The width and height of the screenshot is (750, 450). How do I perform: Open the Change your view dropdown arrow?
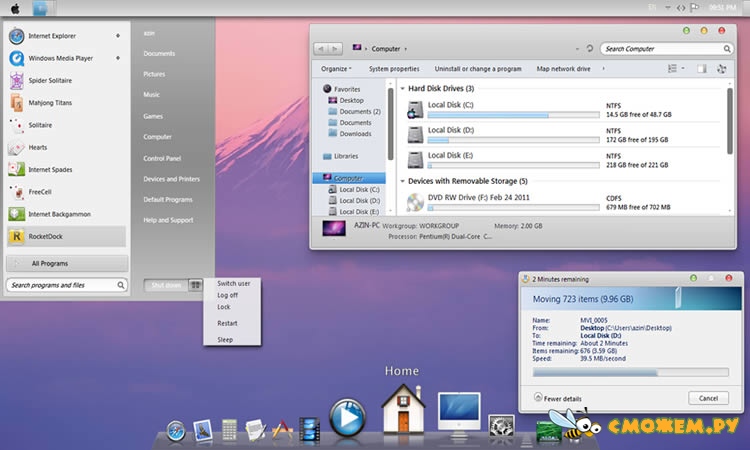click(683, 69)
